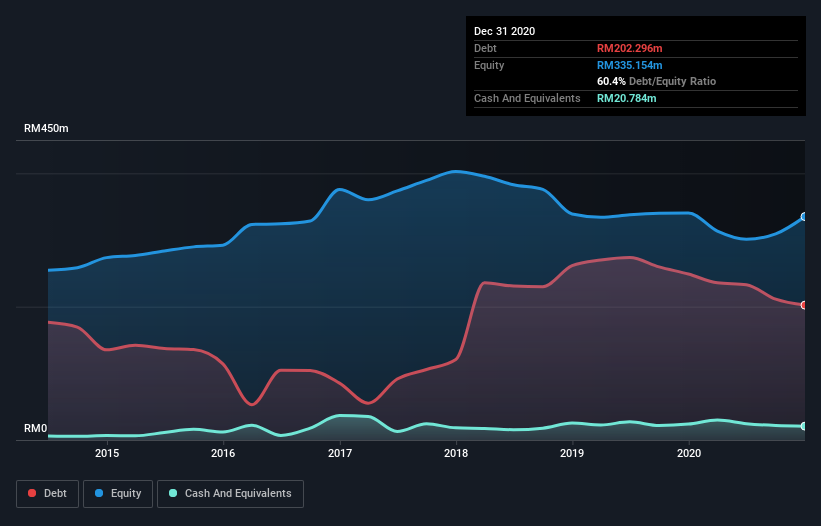Click the red Debt legend dot

pyautogui.click(x=32, y=493)
